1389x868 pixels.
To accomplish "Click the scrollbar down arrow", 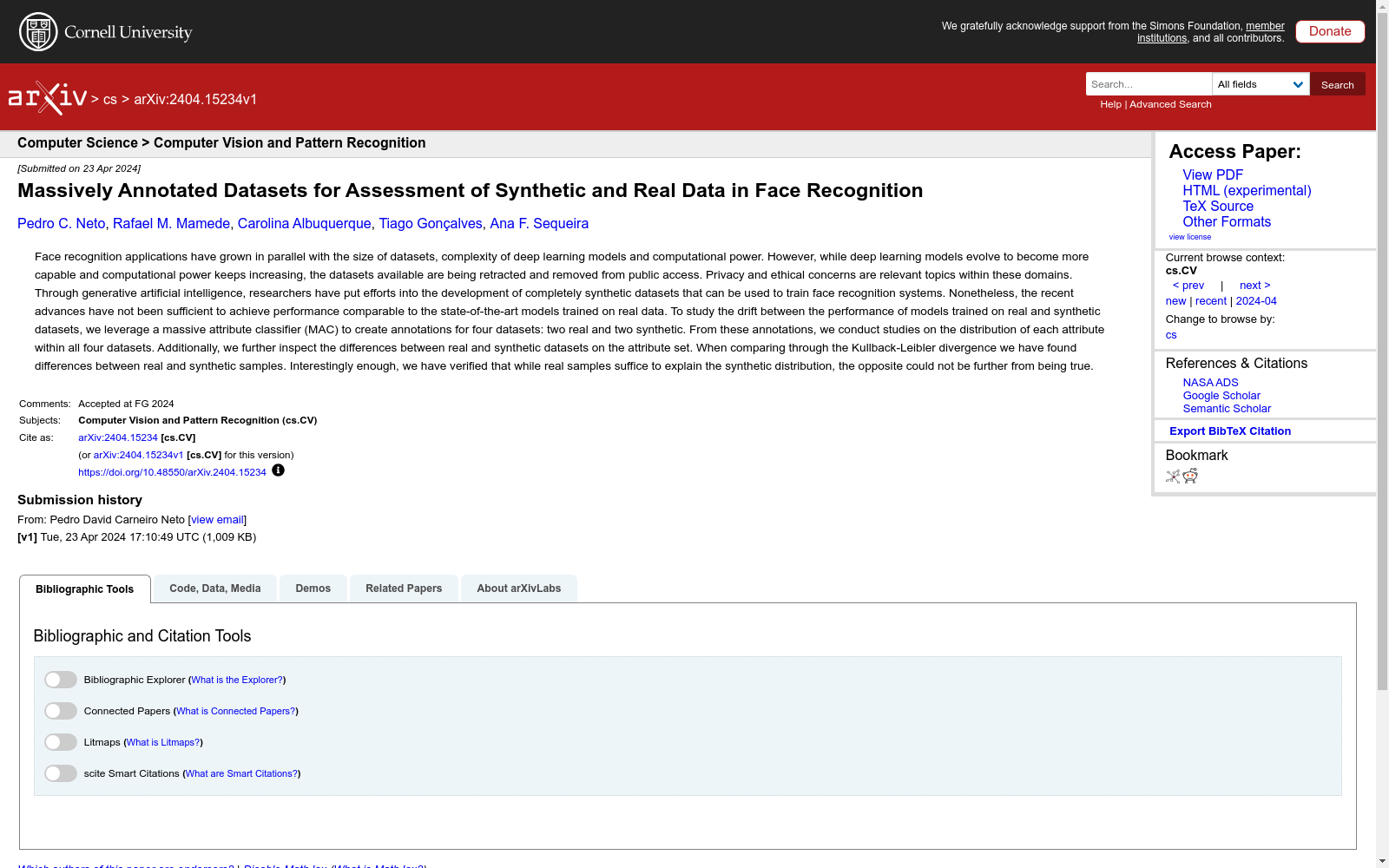I will click(1382, 861).
